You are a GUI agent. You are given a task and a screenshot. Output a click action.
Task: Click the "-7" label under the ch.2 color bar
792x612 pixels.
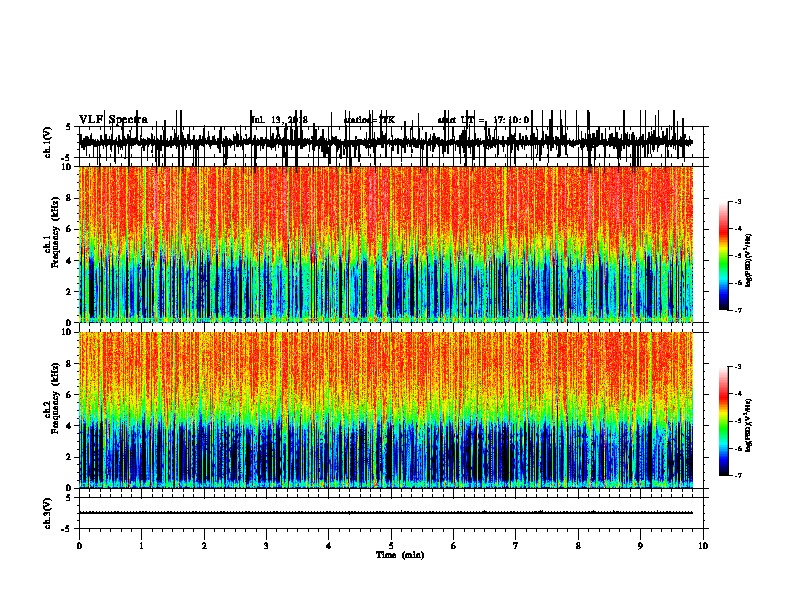tap(737, 476)
